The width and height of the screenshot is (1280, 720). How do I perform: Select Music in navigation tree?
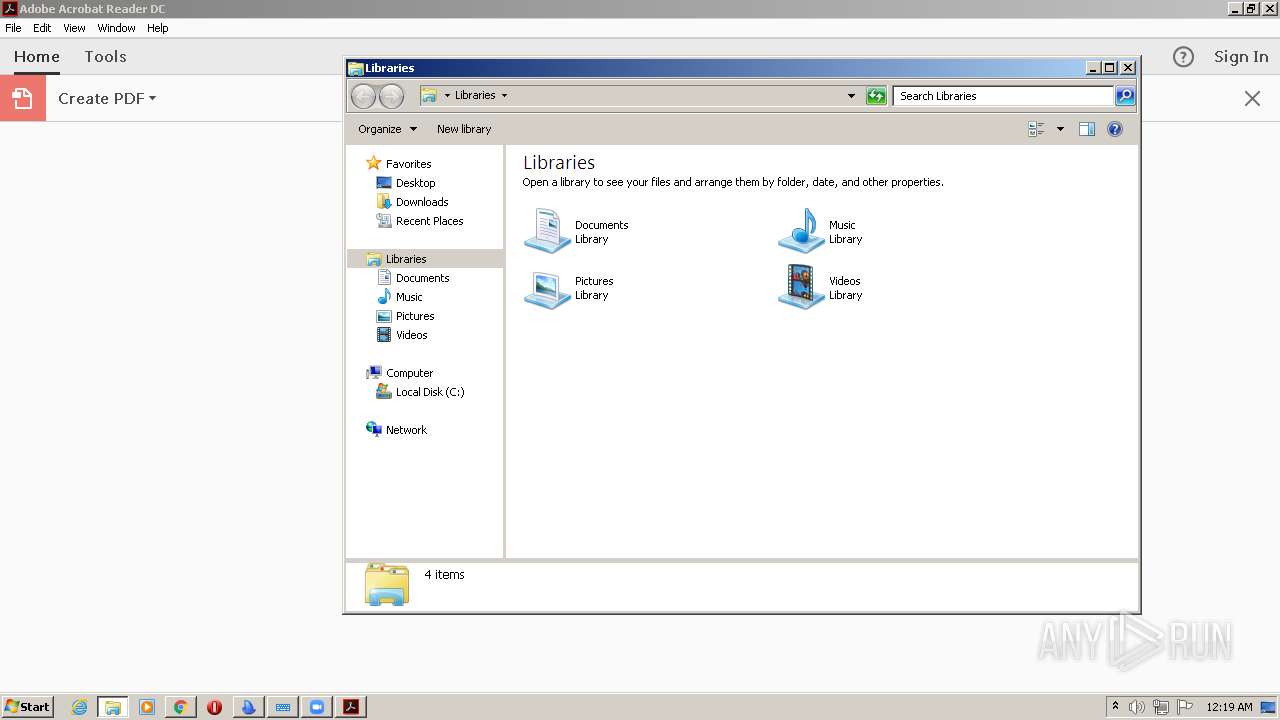[x=409, y=297]
